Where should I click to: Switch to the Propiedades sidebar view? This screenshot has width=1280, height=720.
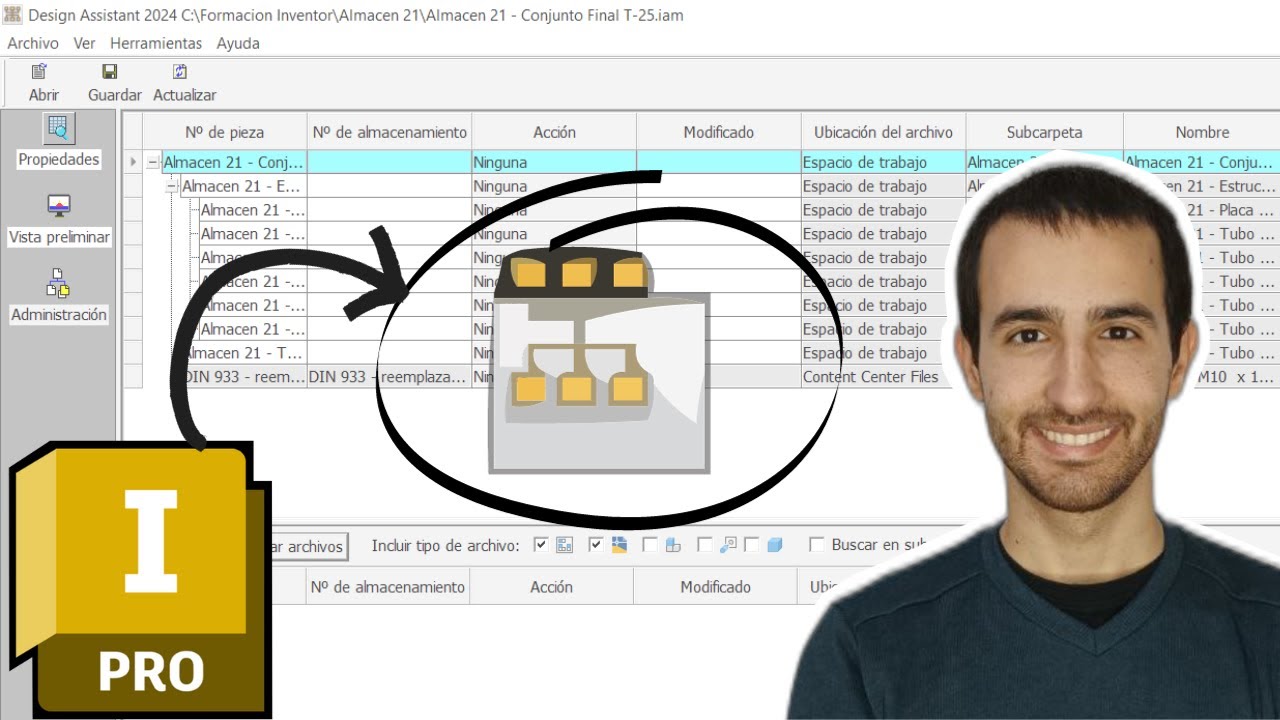click(x=59, y=141)
